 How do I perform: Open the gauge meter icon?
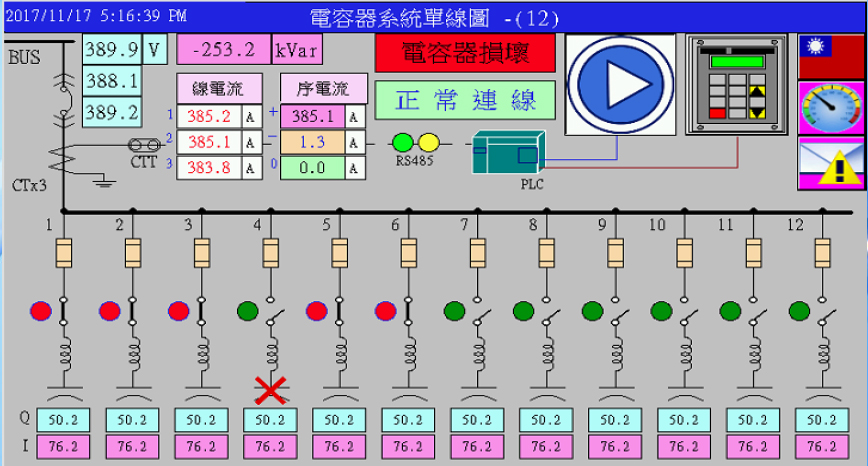(x=830, y=108)
